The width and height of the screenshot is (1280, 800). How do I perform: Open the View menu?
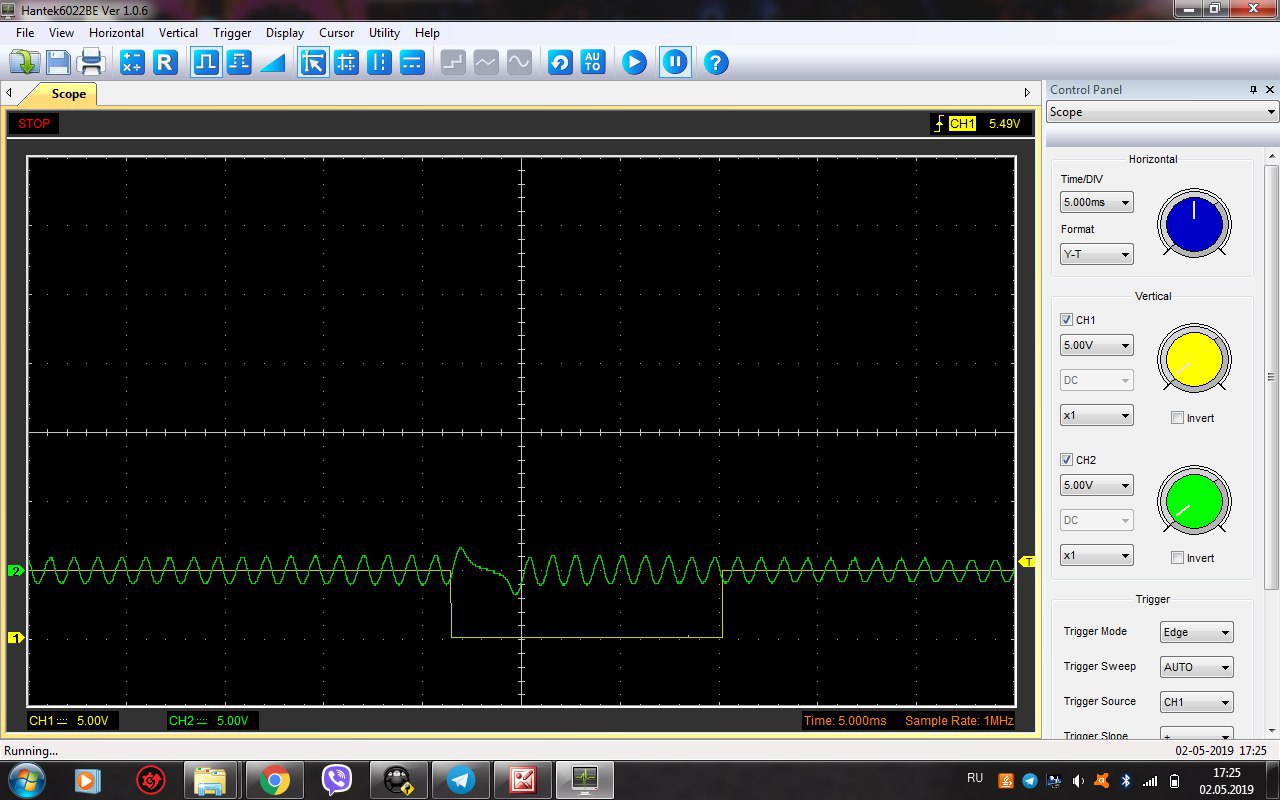(61, 33)
